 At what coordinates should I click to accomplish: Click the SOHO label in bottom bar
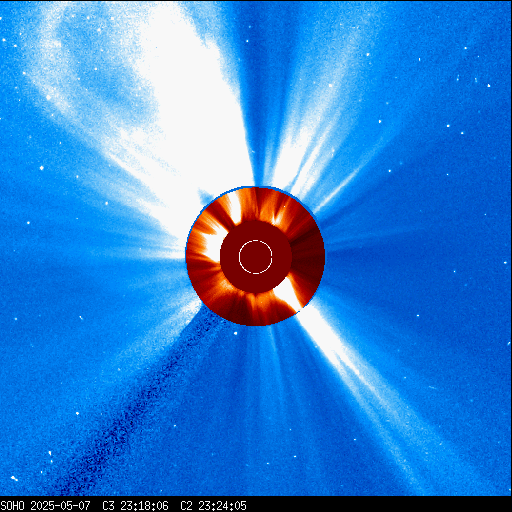(12, 506)
